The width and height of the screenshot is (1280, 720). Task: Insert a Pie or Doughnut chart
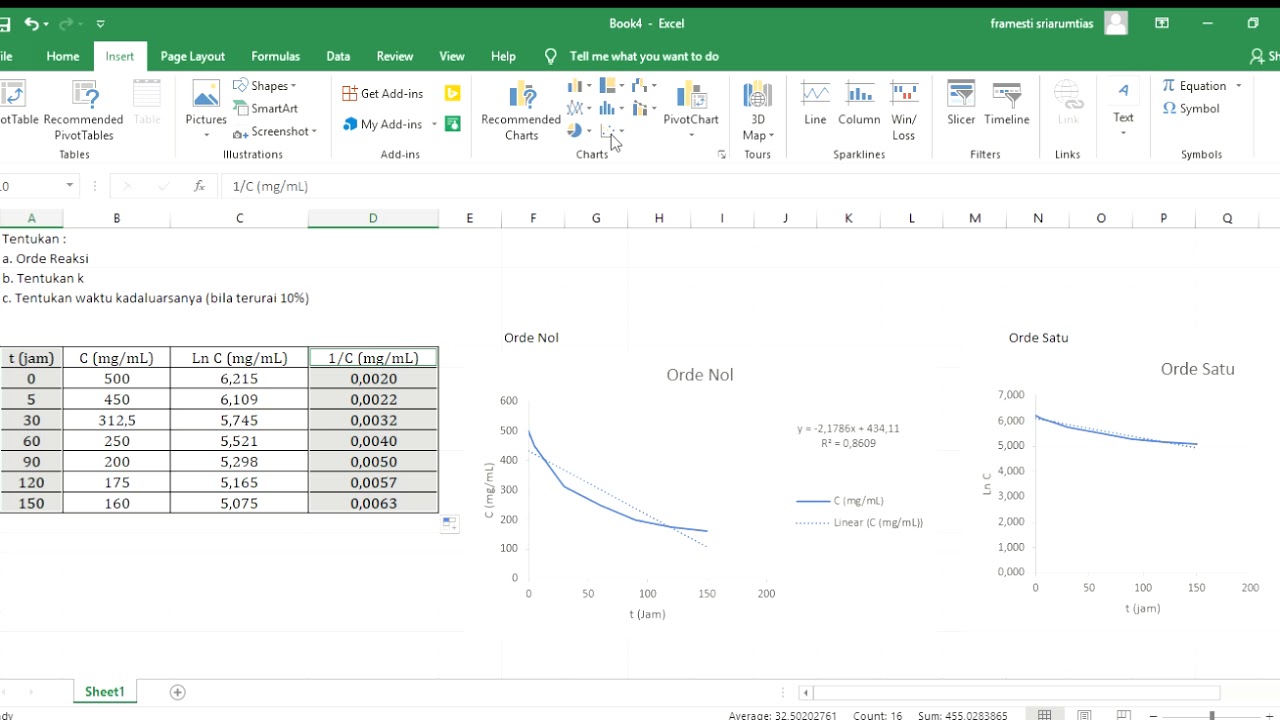(579, 131)
